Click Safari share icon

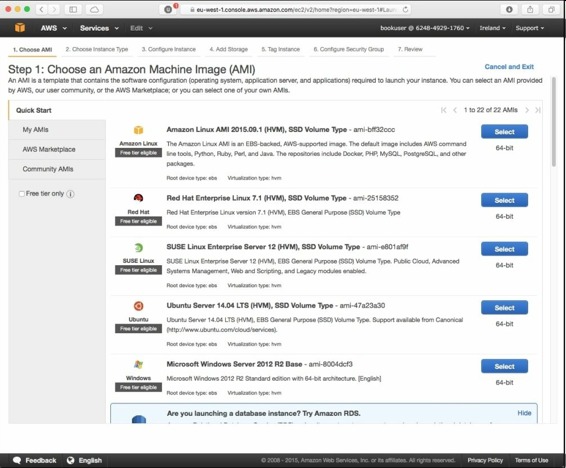click(x=530, y=10)
